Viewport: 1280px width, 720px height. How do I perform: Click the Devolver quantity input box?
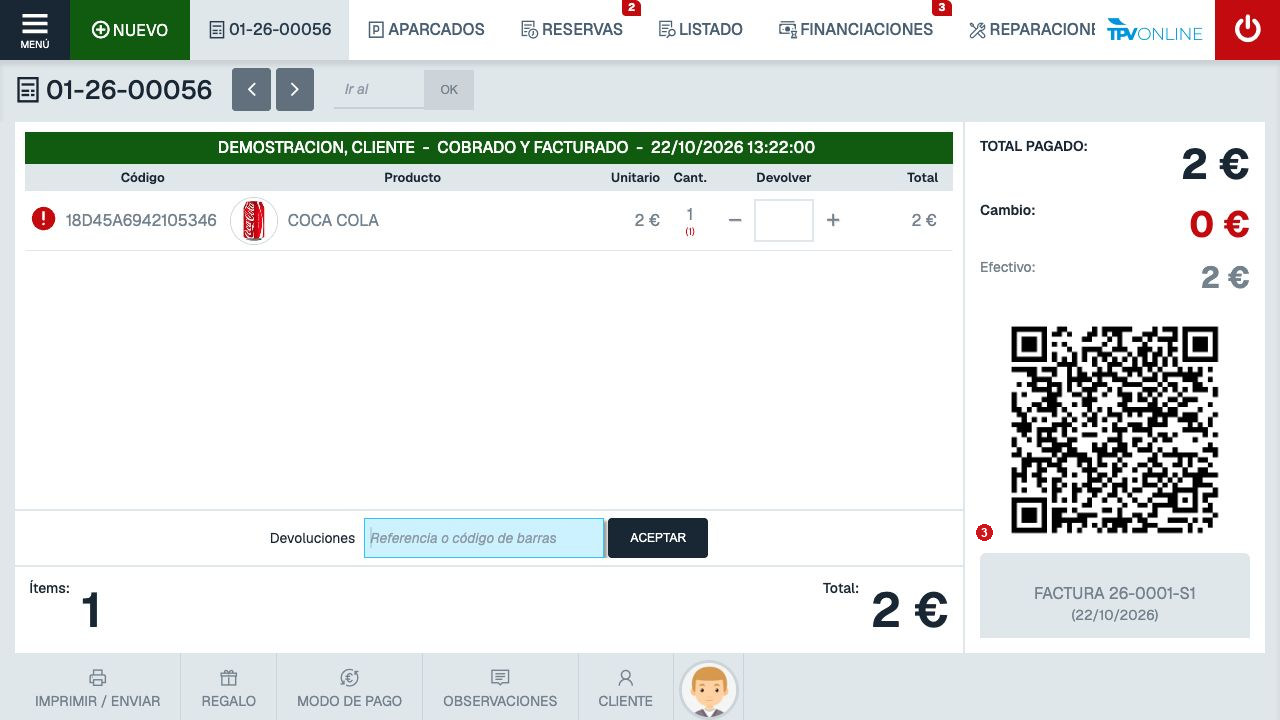(x=784, y=220)
